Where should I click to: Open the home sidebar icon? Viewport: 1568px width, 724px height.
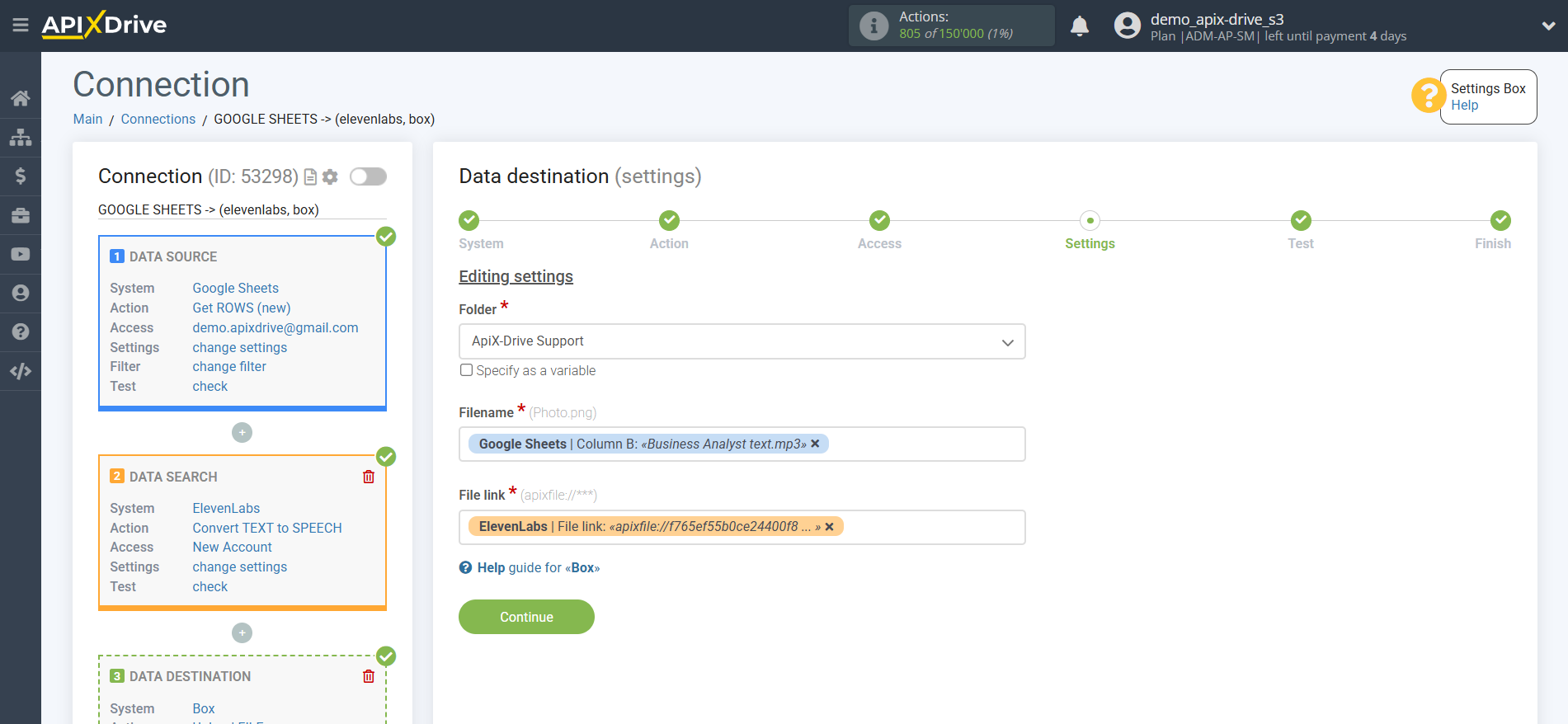click(x=21, y=98)
